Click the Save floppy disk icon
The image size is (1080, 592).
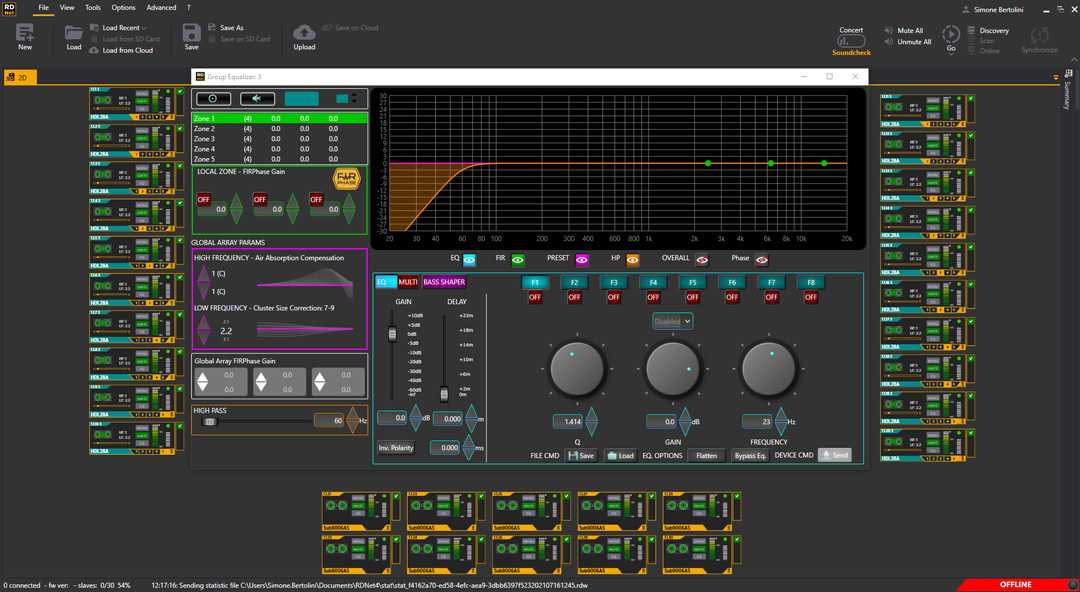point(191,34)
